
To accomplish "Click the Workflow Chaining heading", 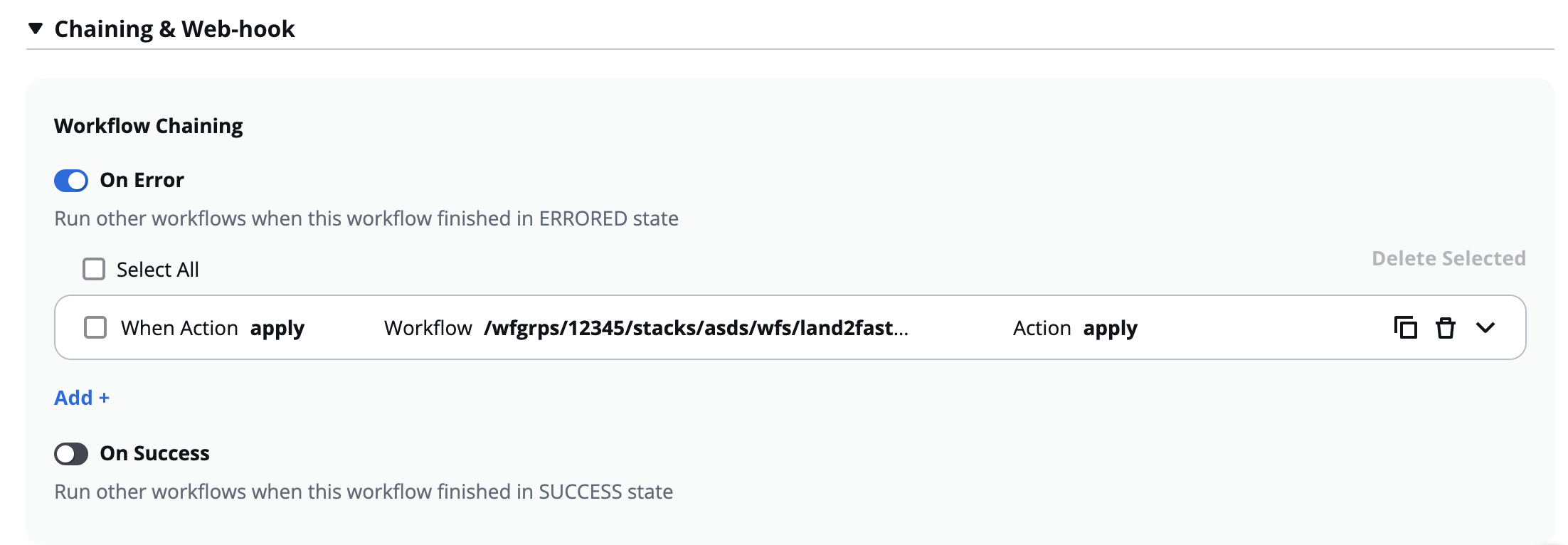I will (x=149, y=126).
